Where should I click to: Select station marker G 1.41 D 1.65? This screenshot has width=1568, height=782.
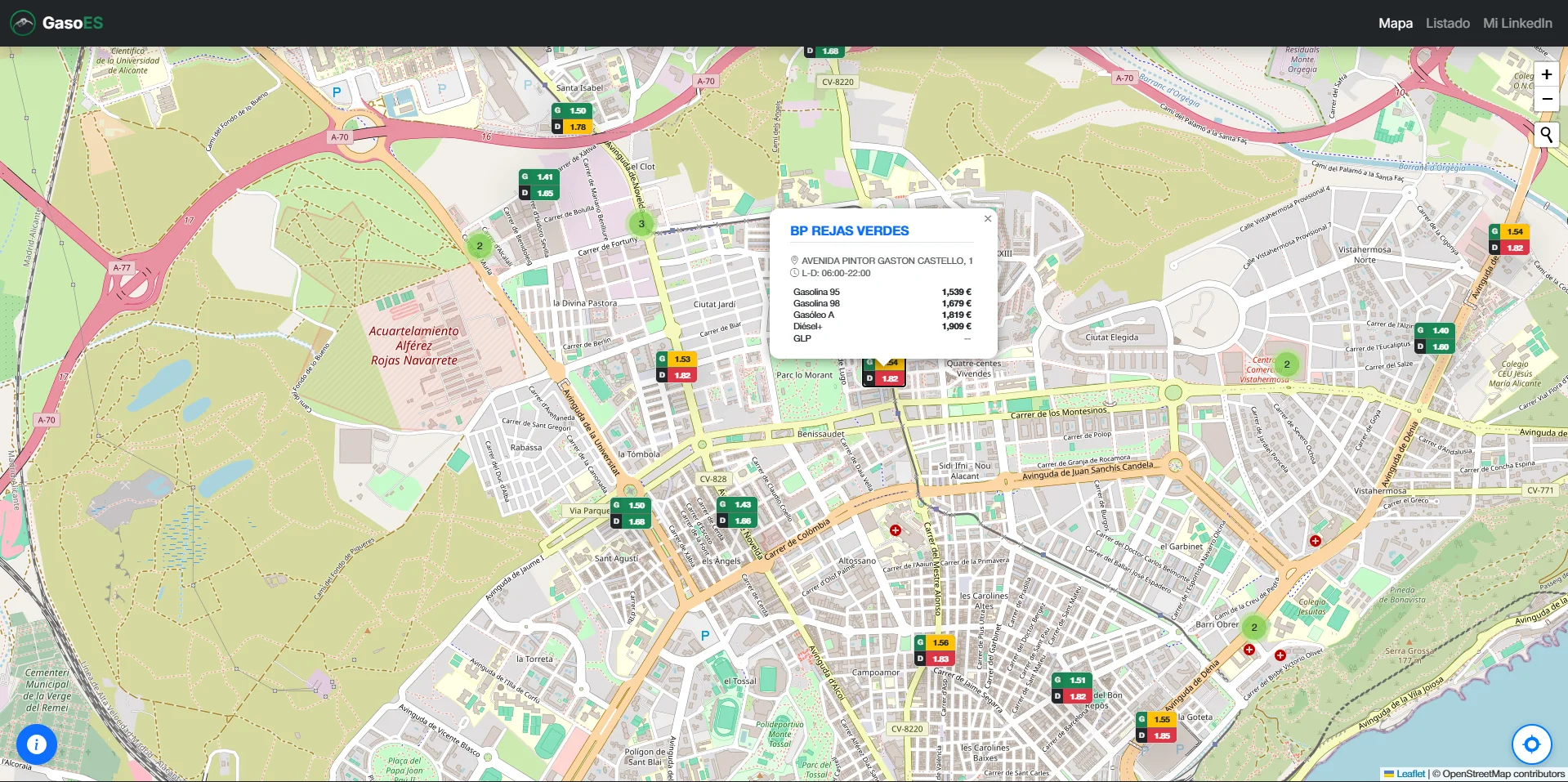(538, 185)
